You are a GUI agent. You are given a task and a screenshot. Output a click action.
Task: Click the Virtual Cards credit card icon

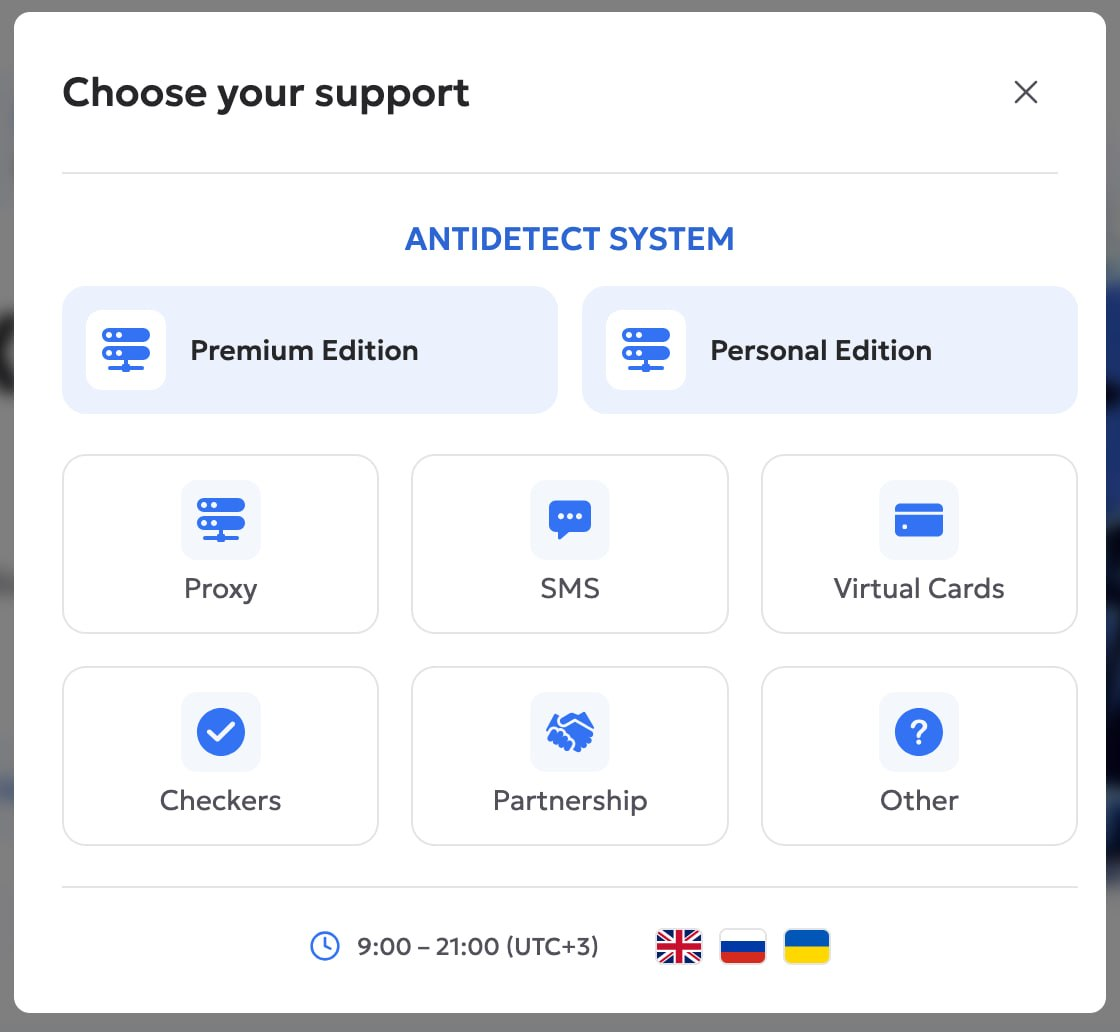919,520
